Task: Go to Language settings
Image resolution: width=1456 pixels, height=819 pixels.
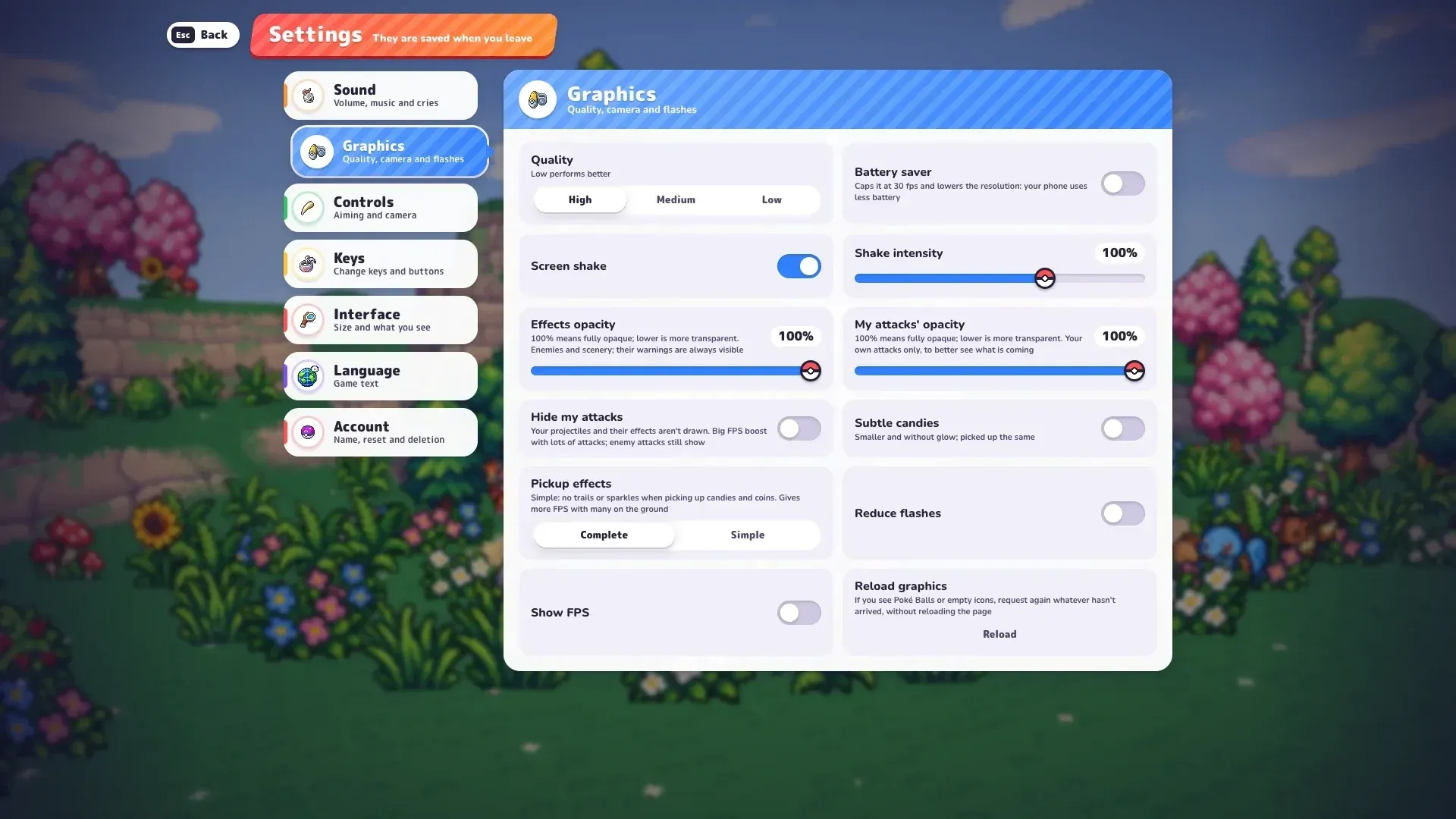Action: [x=381, y=376]
